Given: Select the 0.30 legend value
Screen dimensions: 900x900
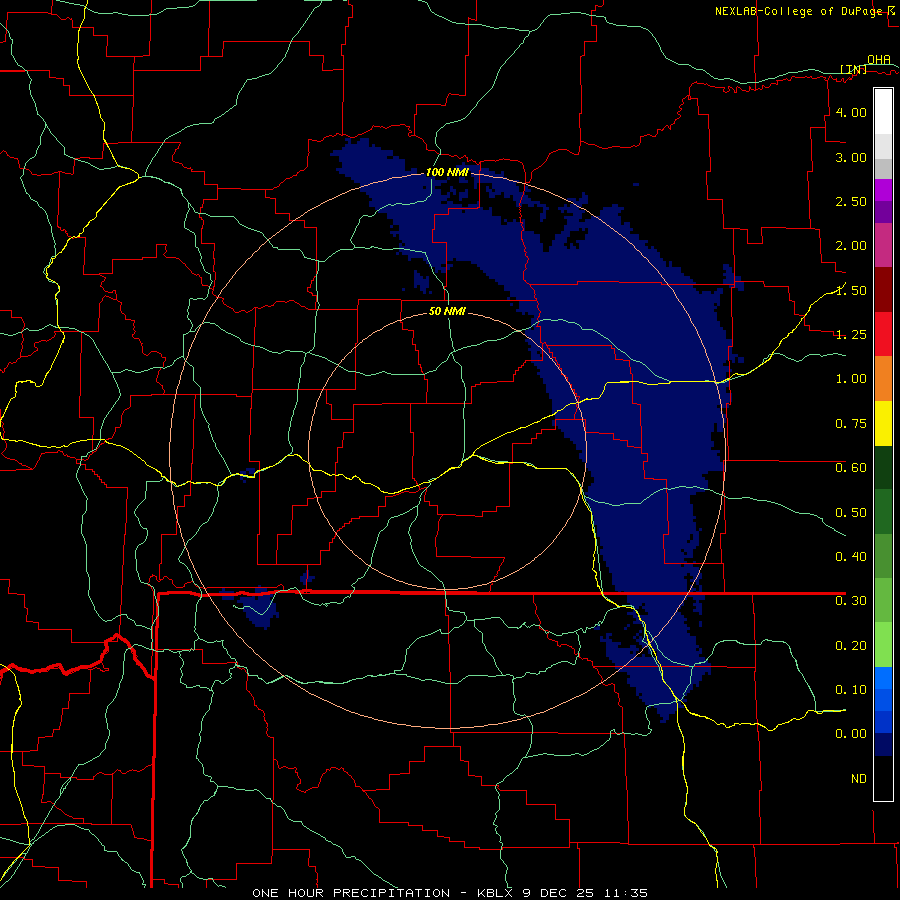Looking at the screenshot, I should (851, 601).
